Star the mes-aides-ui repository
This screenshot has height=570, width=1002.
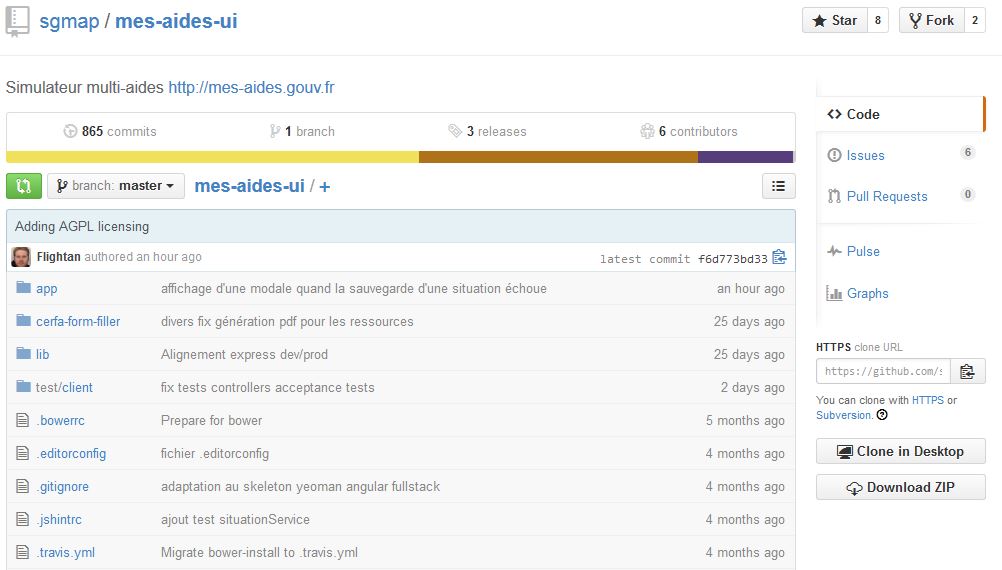tap(834, 21)
